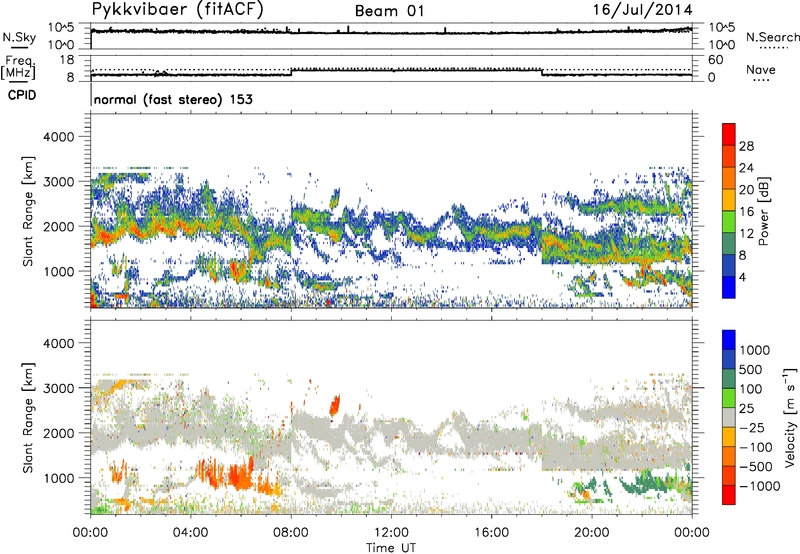Click the 'Velocity [m s⁻¹]' colorbar label
The width and height of the screenshot is (800, 554).
[790, 417]
